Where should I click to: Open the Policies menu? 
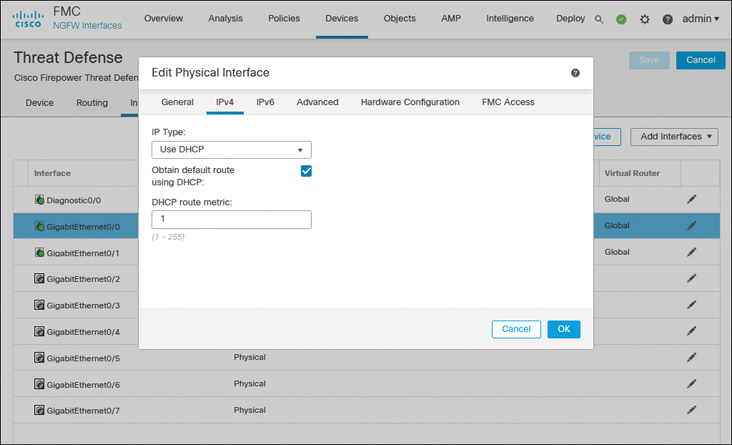click(x=284, y=19)
